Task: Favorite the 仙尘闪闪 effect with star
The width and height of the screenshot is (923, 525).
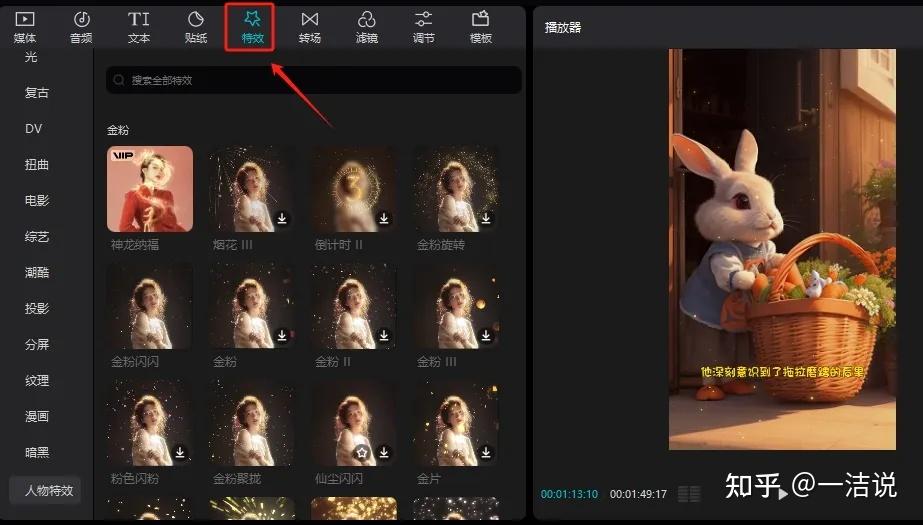Action: pos(361,452)
